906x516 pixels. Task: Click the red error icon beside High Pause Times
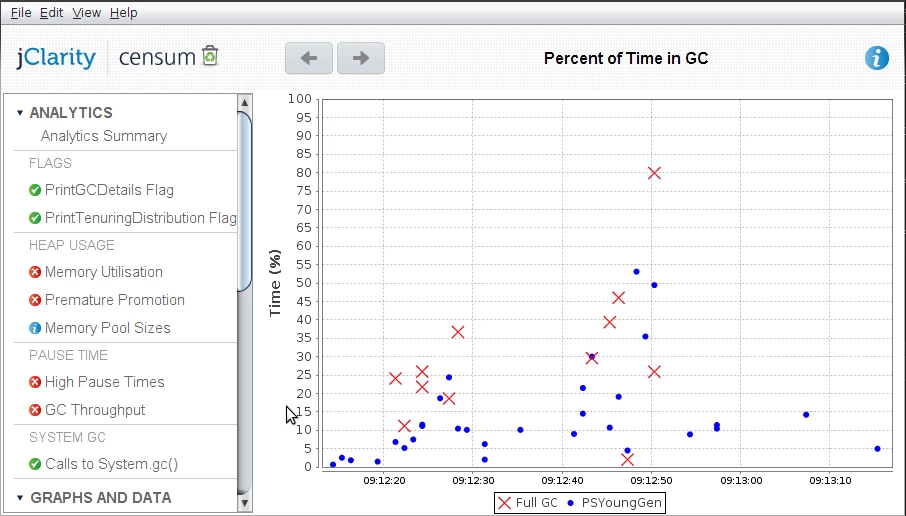pos(35,382)
